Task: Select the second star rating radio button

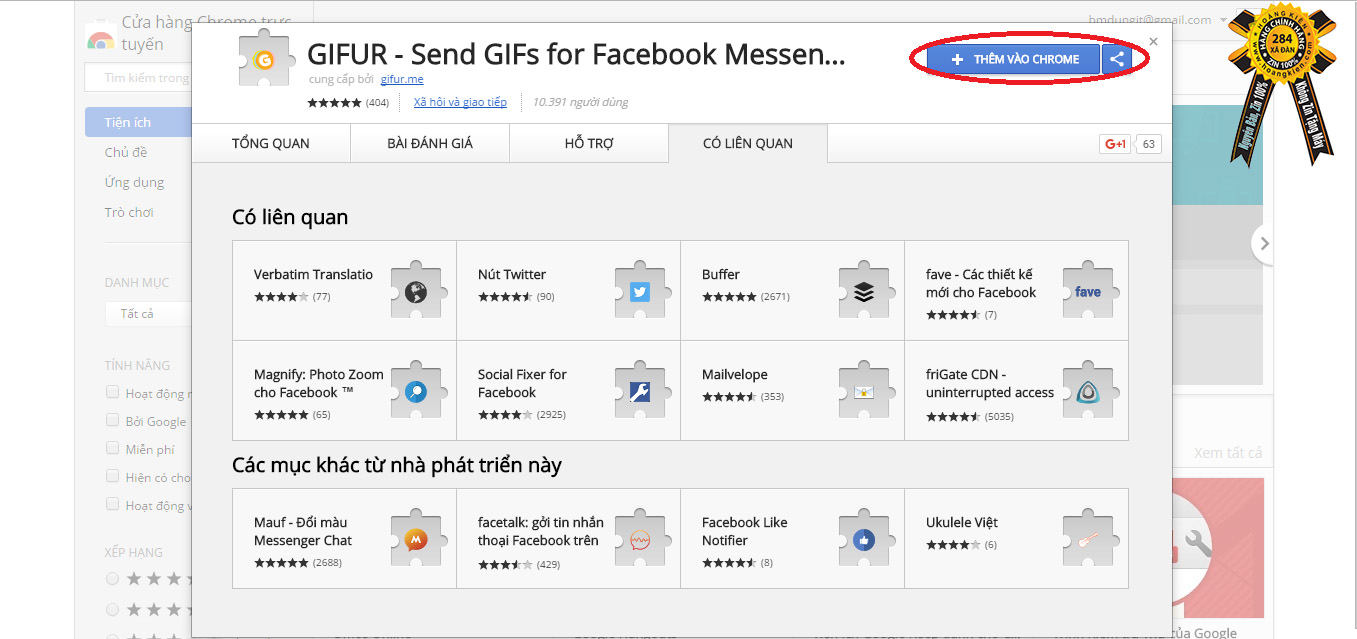Action: [112, 609]
